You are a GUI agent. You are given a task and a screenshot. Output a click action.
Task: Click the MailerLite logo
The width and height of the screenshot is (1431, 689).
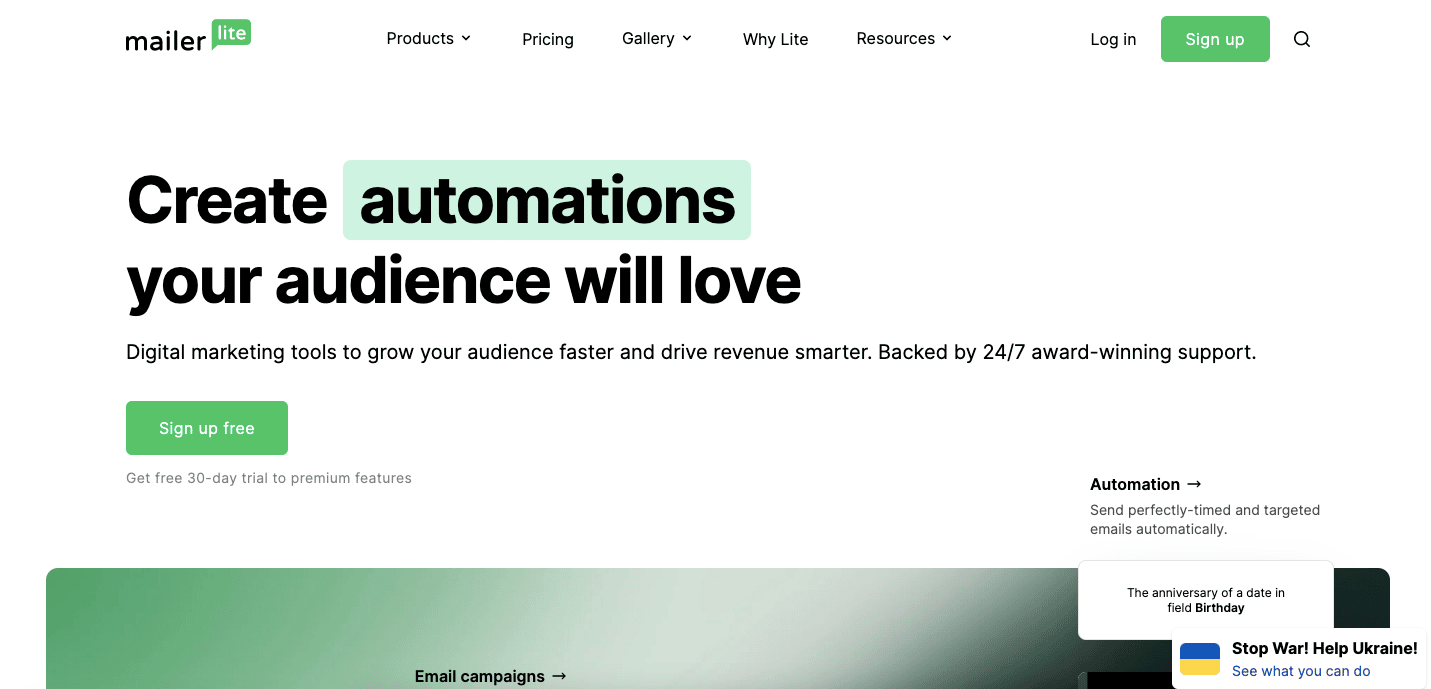(187, 38)
